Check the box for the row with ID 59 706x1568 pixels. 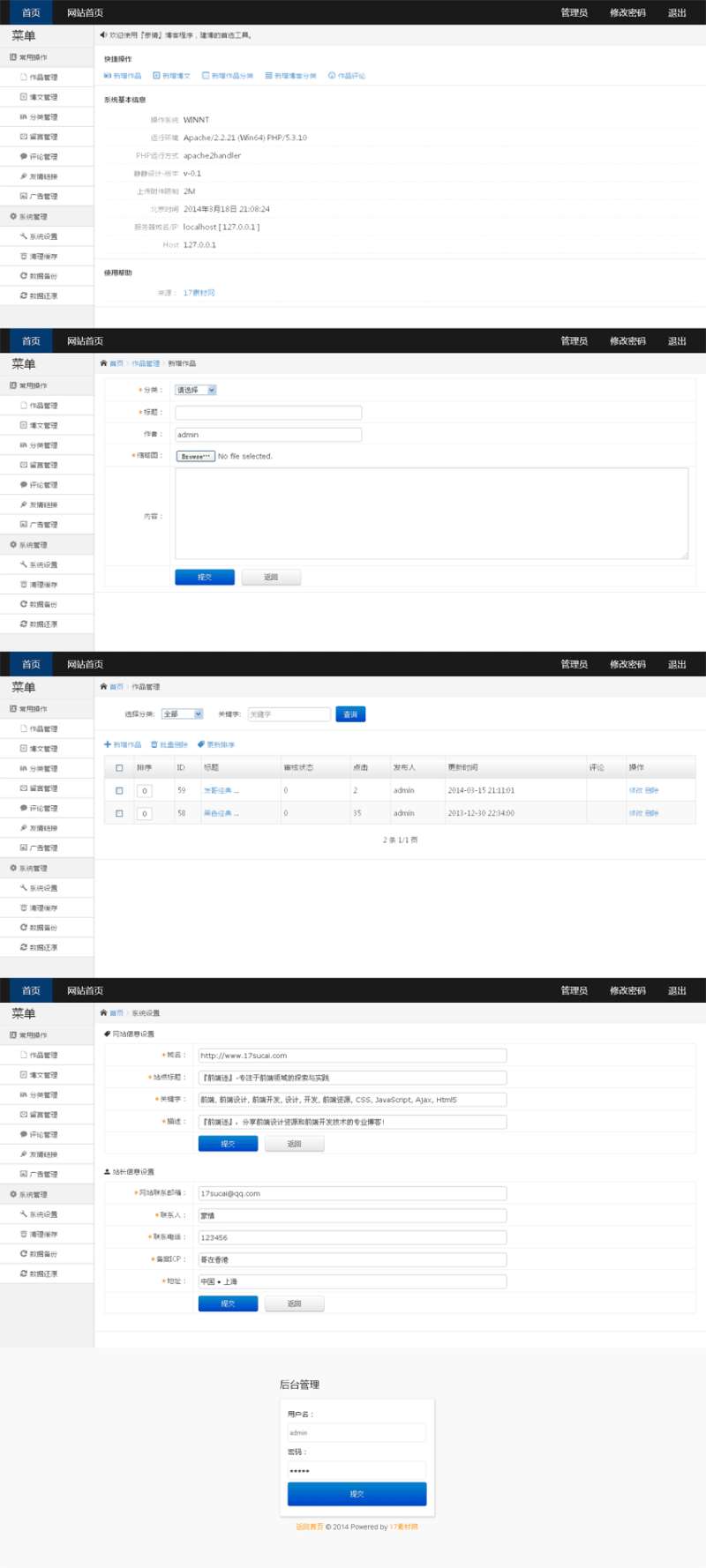tap(119, 790)
